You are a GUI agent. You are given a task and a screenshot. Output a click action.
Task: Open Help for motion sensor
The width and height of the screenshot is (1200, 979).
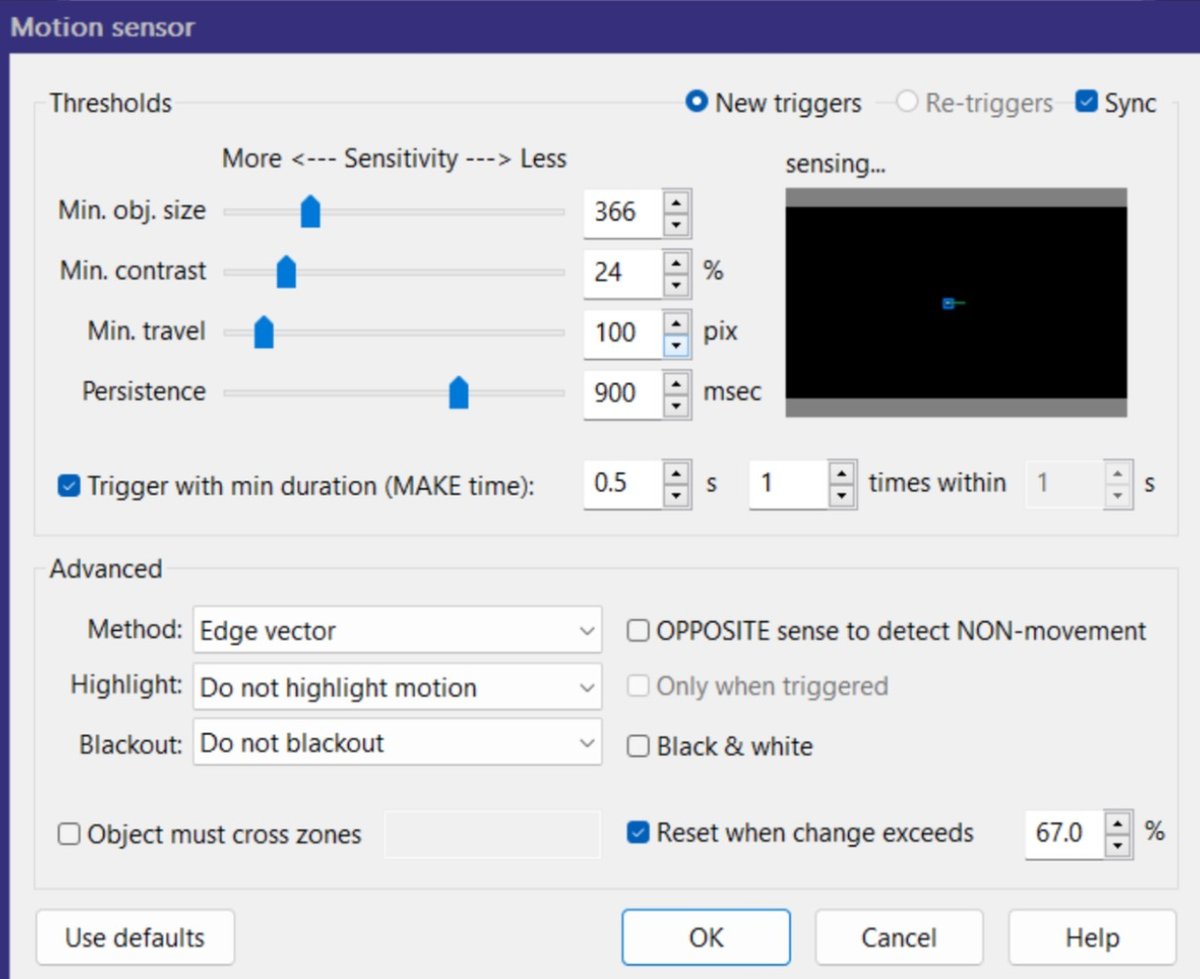(1092, 938)
